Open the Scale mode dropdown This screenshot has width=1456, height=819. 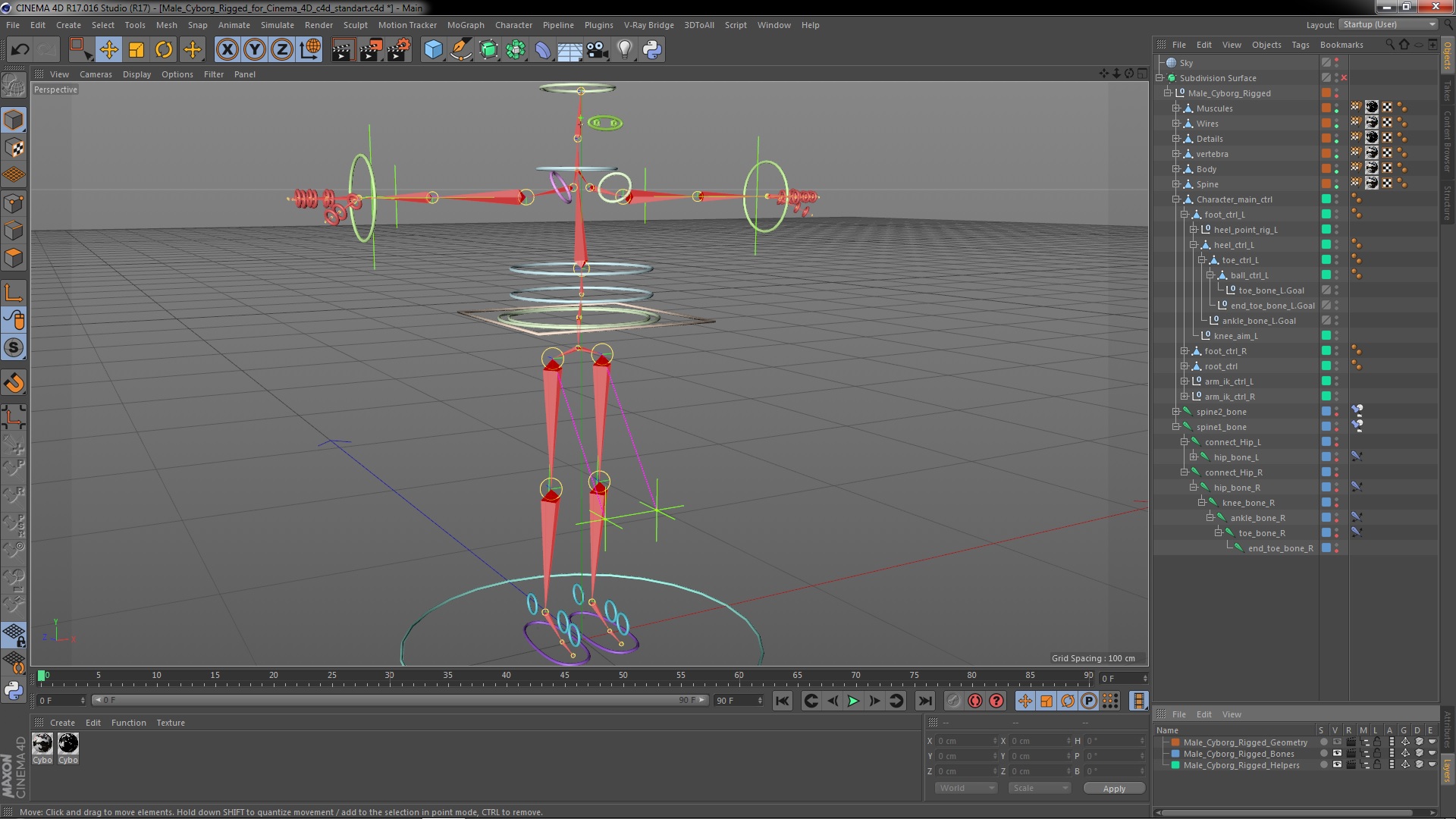click(x=1040, y=788)
